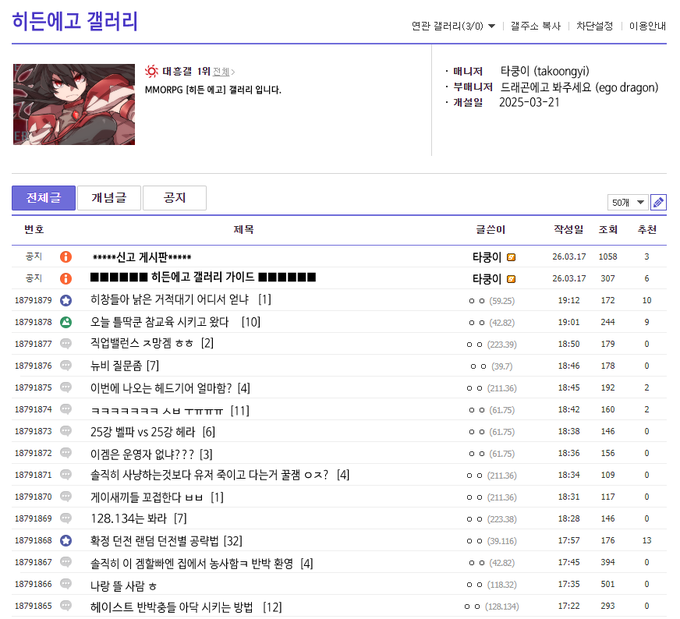The width and height of the screenshot is (680, 619).
Task: Click speech bubble icon of post 18791874
Action: (x=65, y=409)
